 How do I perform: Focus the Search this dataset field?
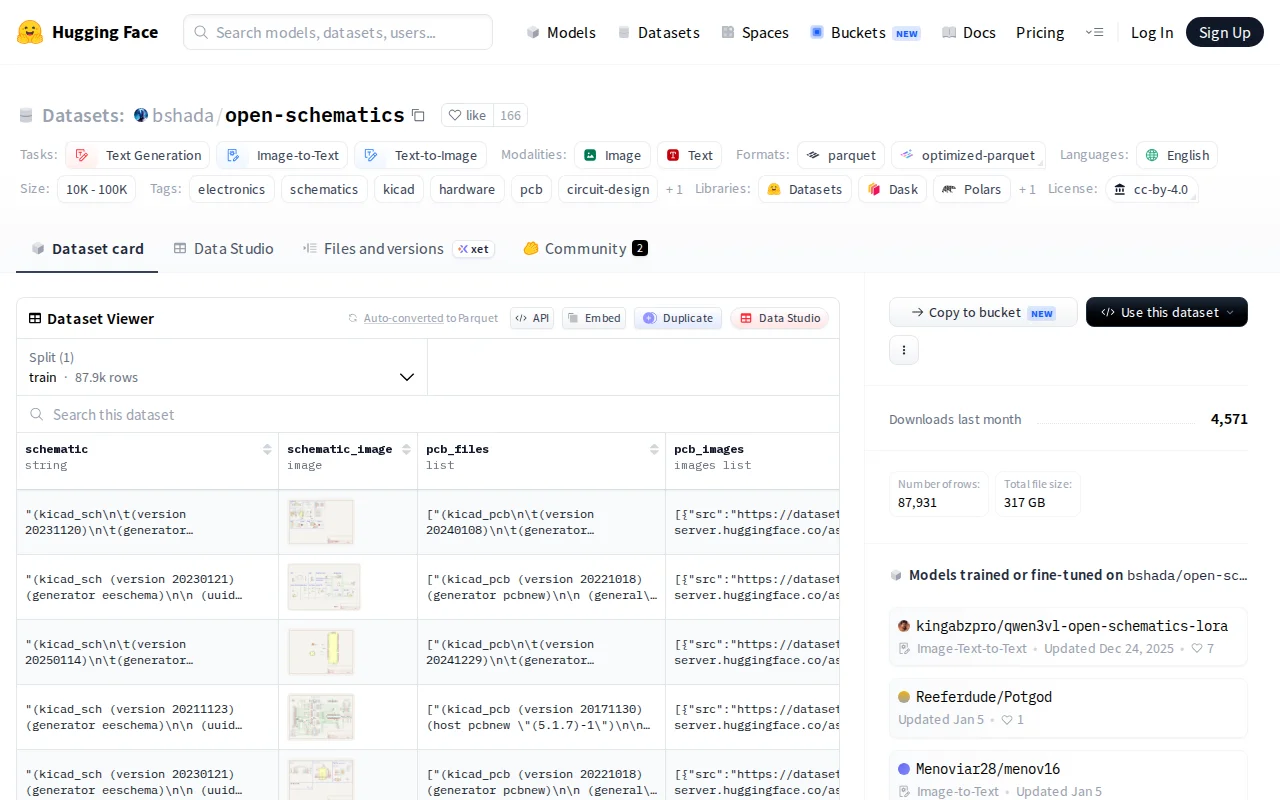(428, 414)
